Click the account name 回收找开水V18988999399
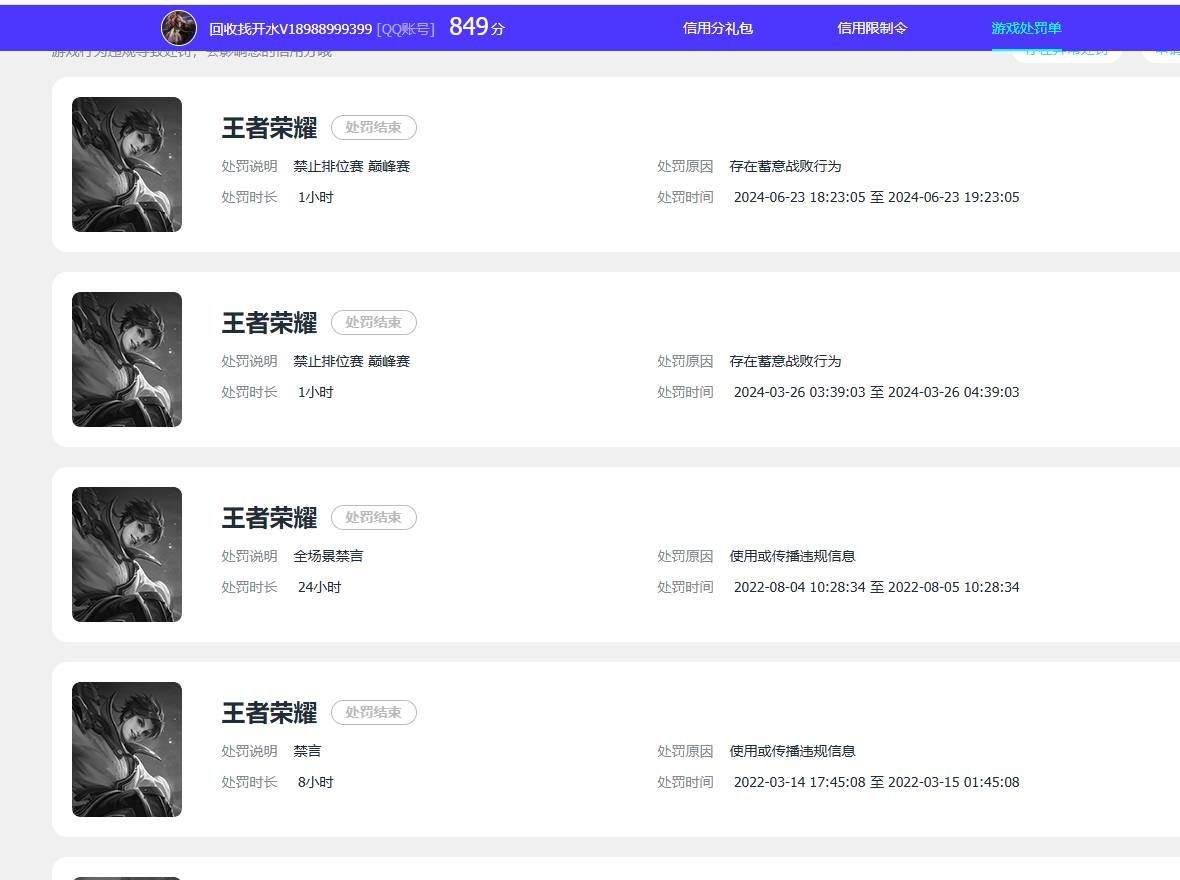Image resolution: width=1180 pixels, height=880 pixels. (290, 29)
